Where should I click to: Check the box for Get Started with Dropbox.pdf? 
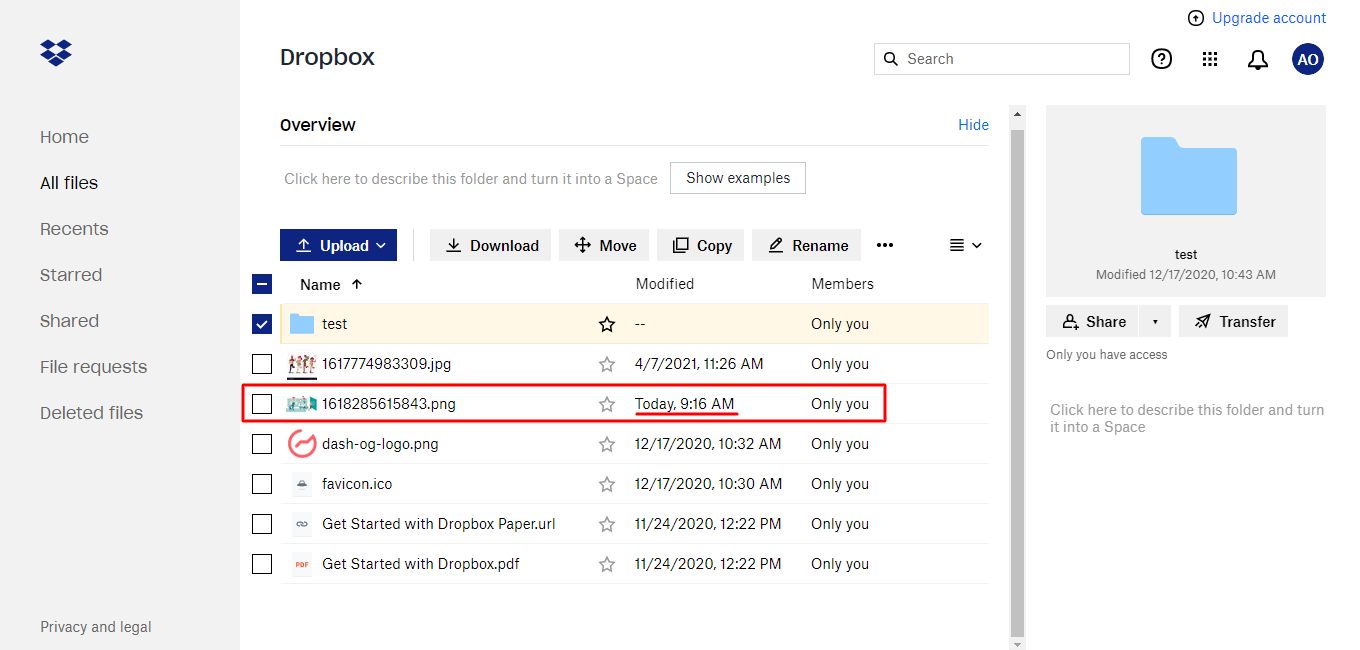tap(262, 564)
